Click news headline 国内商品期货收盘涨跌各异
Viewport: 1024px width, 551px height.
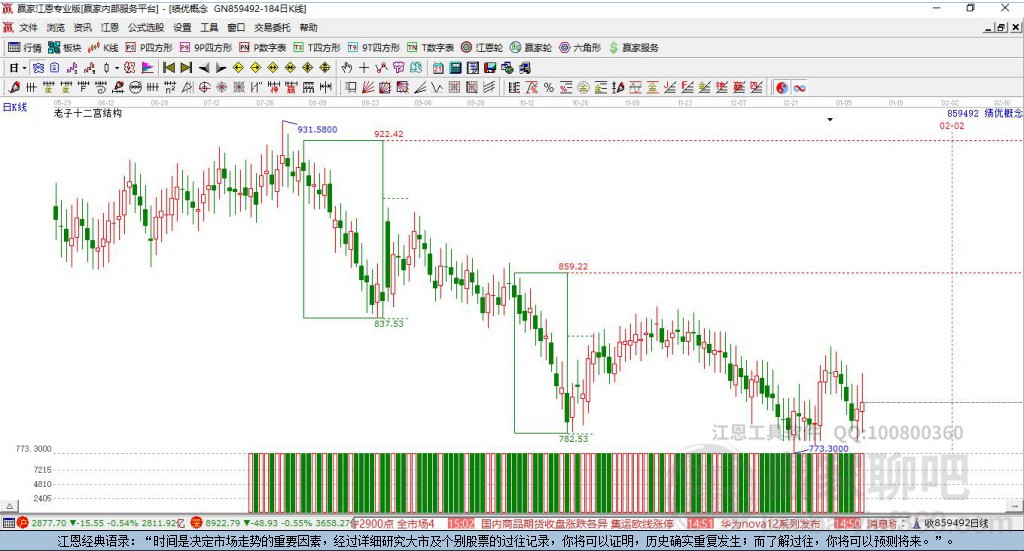click(543, 524)
